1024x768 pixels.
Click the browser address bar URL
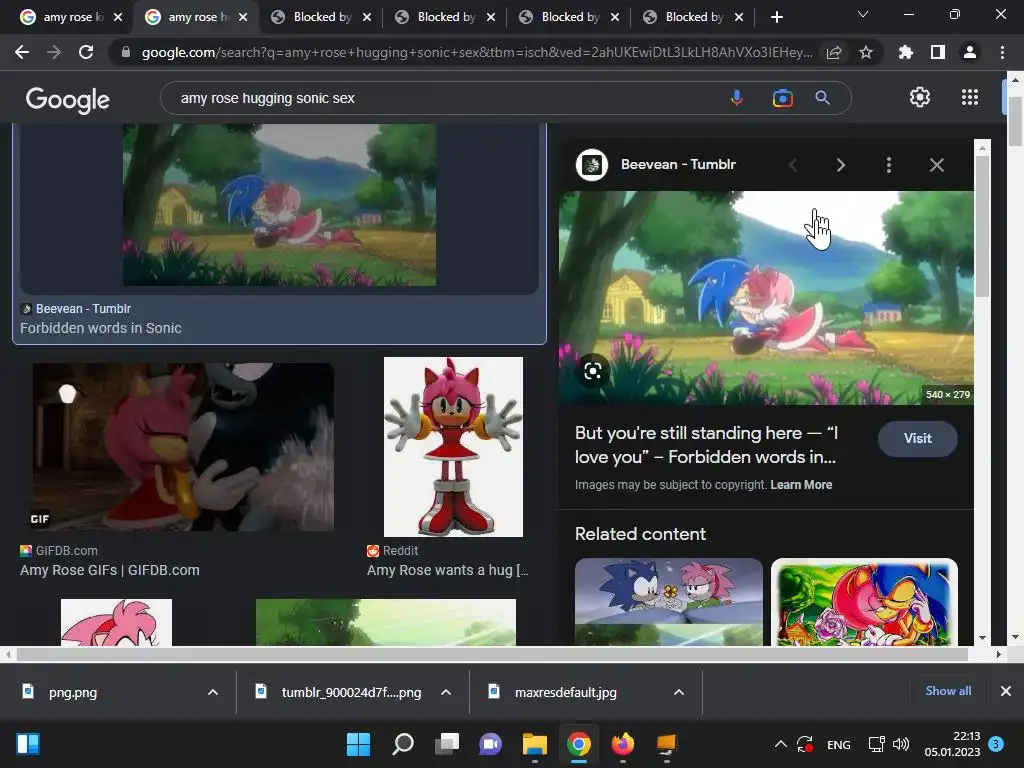(x=477, y=52)
